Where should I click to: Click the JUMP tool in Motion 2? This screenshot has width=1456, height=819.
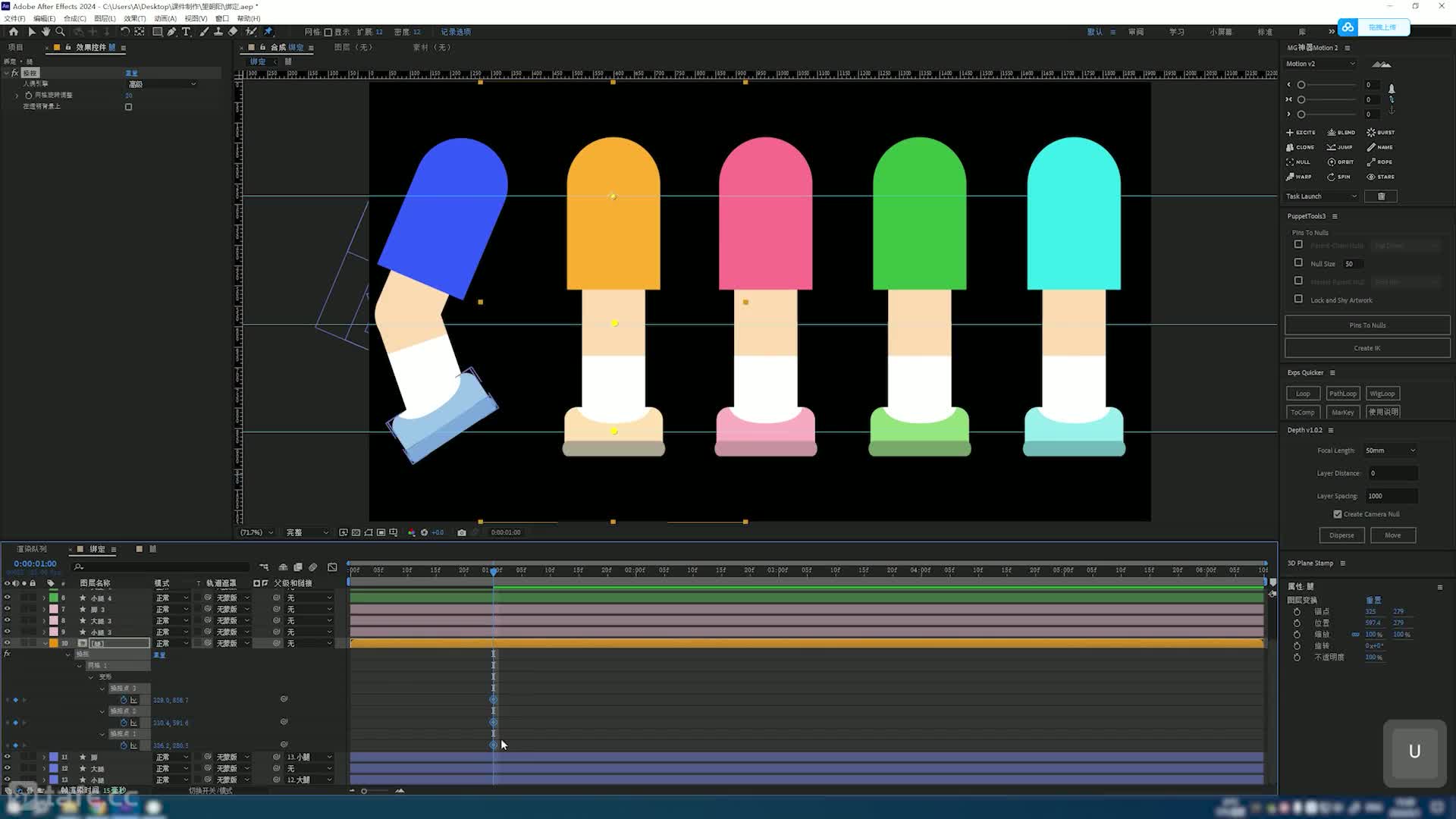click(1340, 147)
